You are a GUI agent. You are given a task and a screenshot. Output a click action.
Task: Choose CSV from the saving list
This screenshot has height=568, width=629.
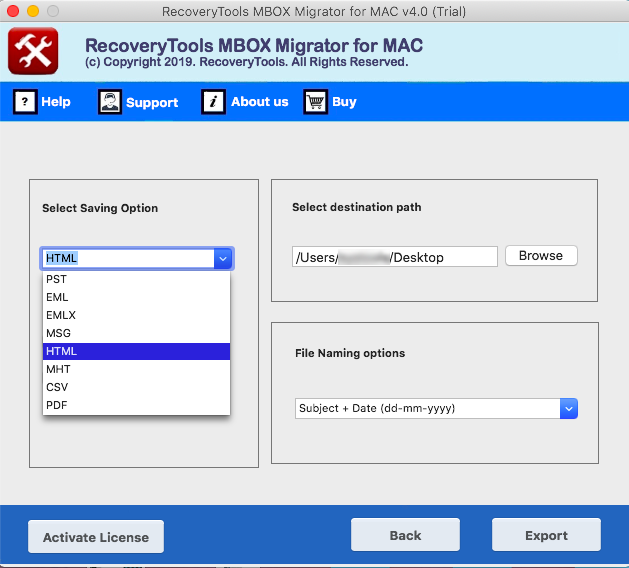[136, 387]
